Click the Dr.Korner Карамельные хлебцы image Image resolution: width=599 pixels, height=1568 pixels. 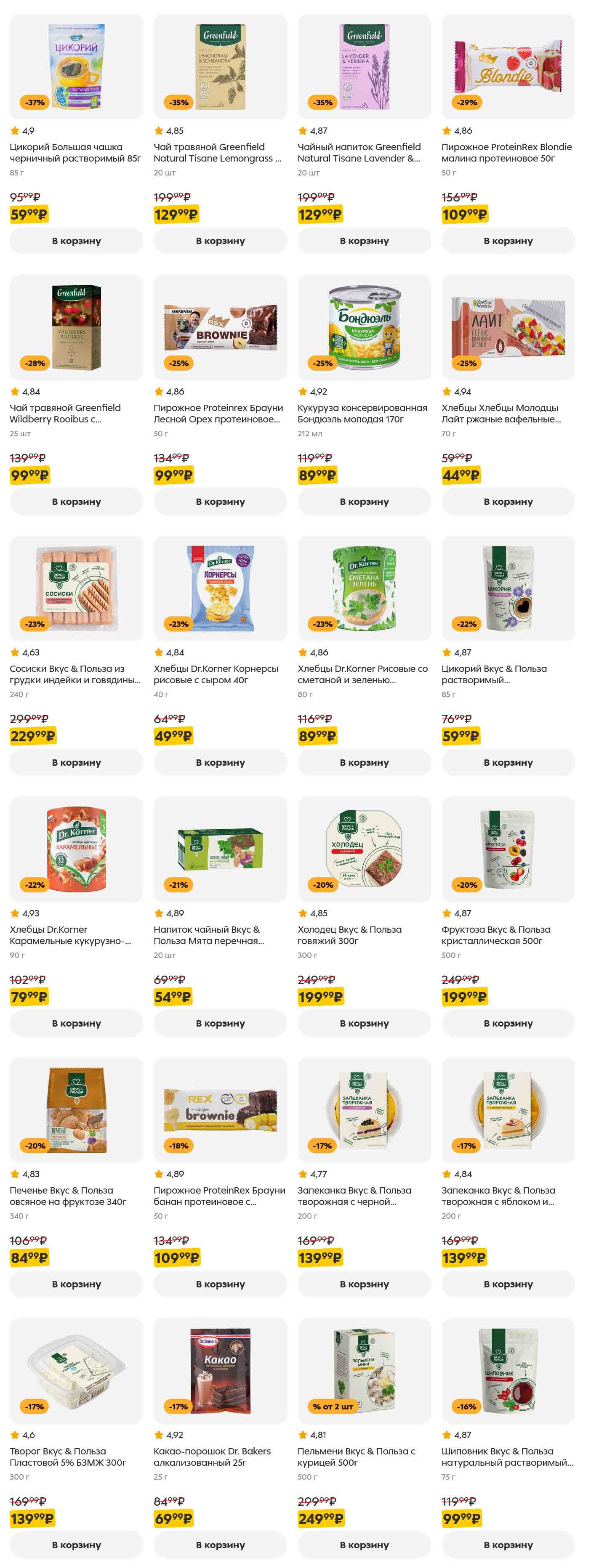76,849
